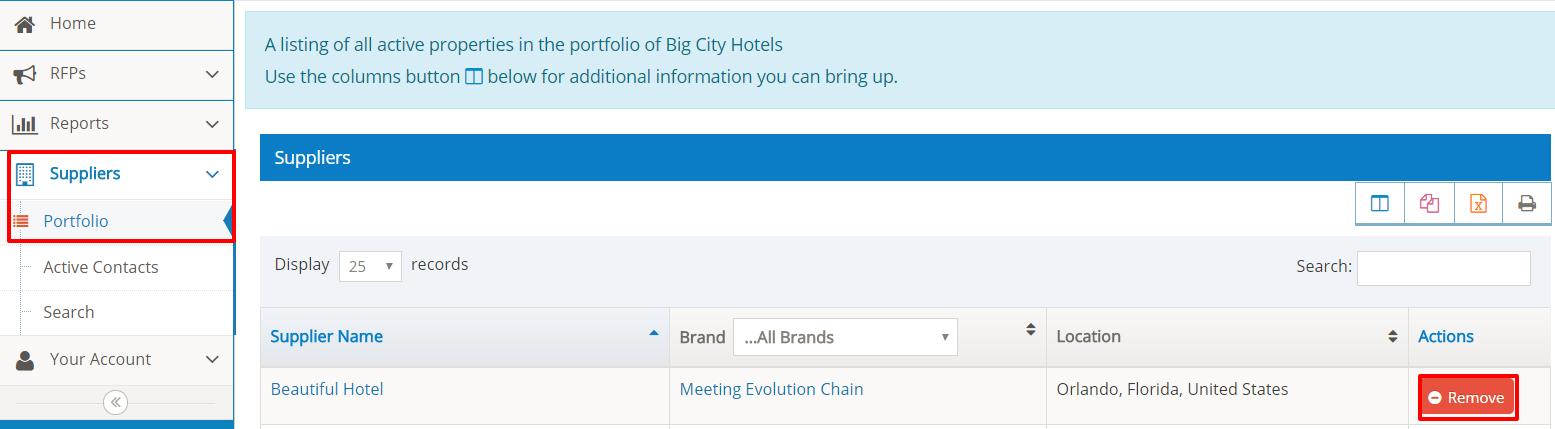Export the table with the Excel icon
The width and height of the screenshot is (1555, 429).
pyautogui.click(x=1478, y=204)
